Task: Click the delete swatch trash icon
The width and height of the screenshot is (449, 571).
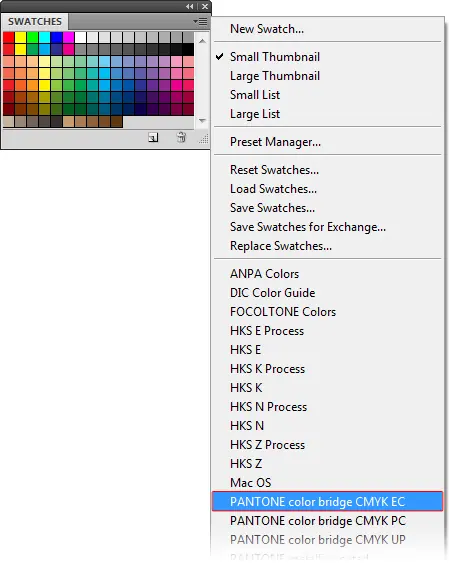Action: point(181,137)
